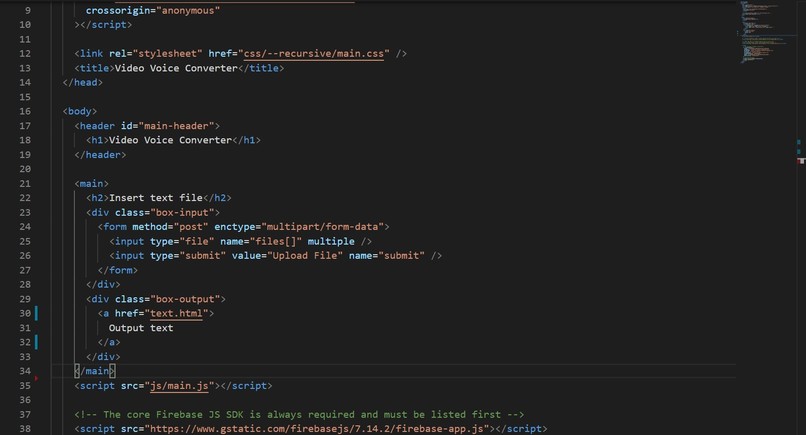Click the </div> closing tag on line 33
The width and height of the screenshot is (806, 435).
[103, 356]
